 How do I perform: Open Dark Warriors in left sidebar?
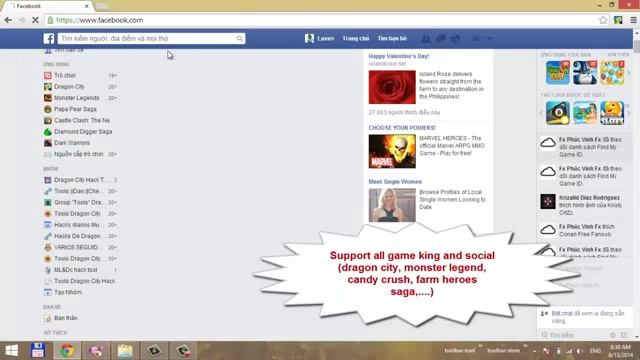click(71, 143)
